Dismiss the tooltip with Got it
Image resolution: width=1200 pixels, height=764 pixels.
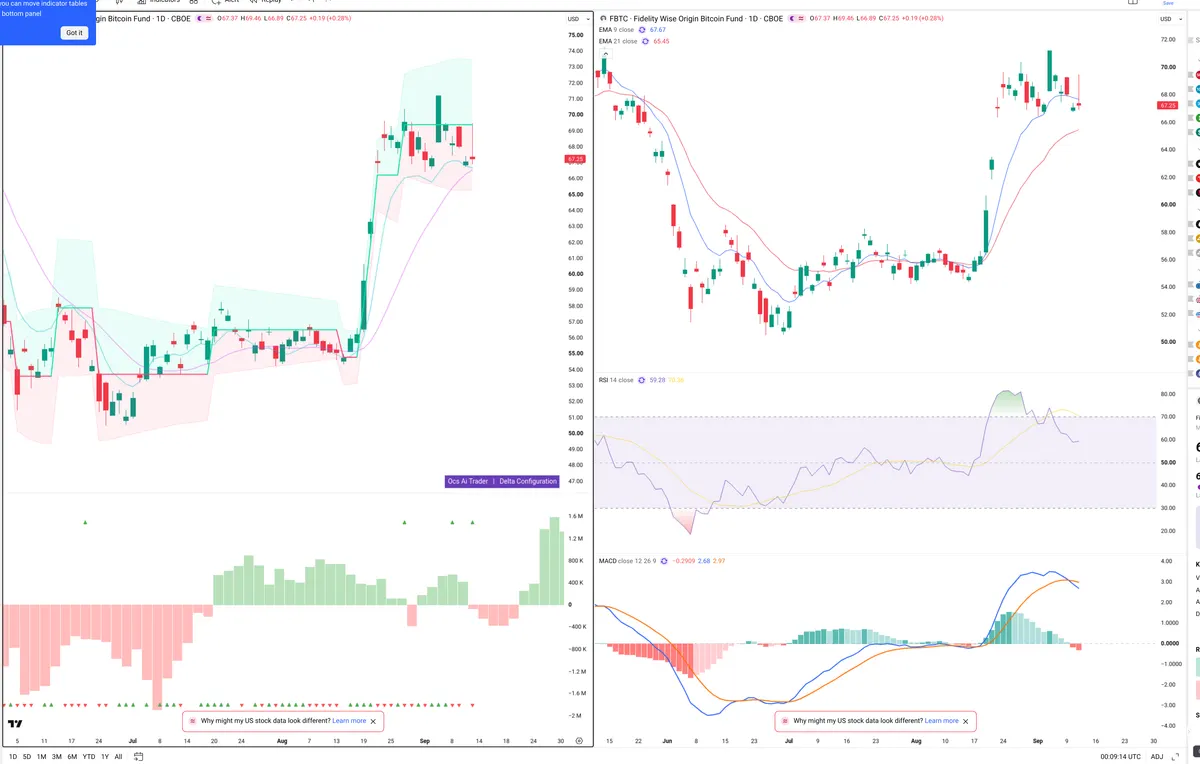(x=75, y=33)
